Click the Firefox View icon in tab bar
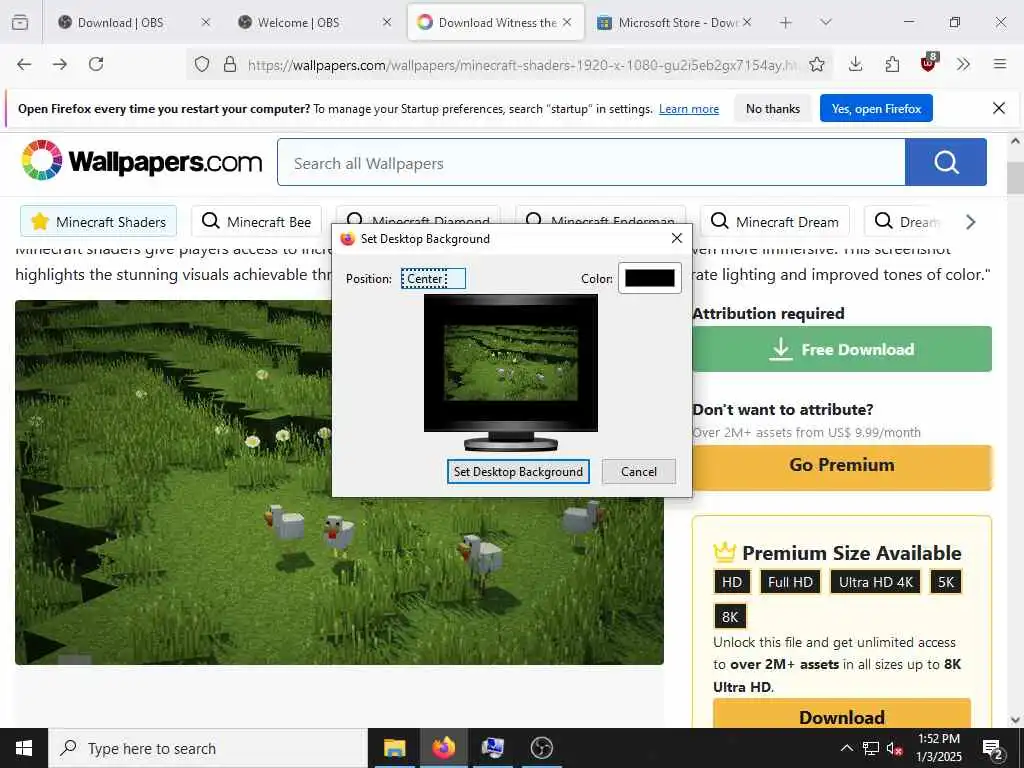The image size is (1024, 768). (x=20, y=22)
